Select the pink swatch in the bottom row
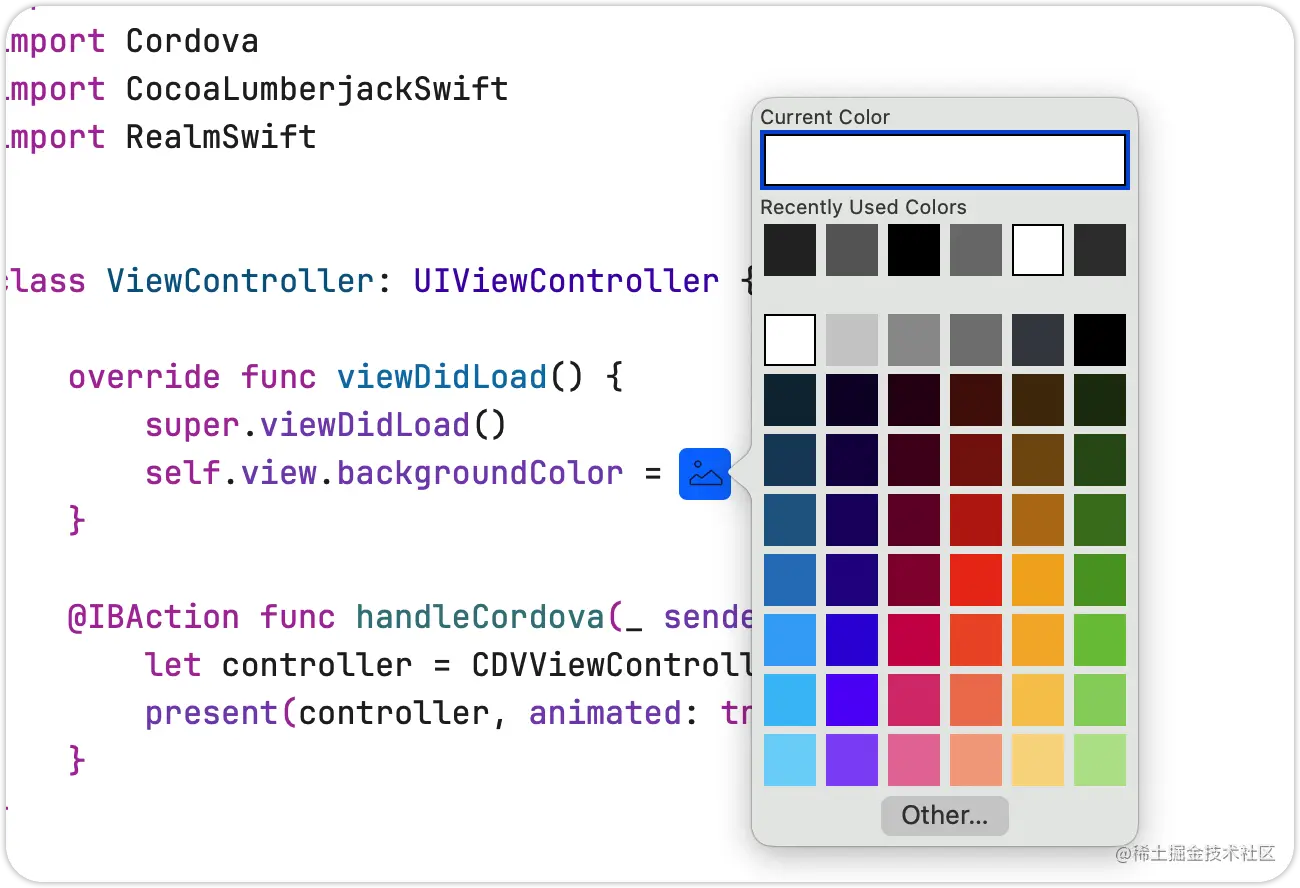The width and height of the screenshot is (1300, 888). pos(914,760)
